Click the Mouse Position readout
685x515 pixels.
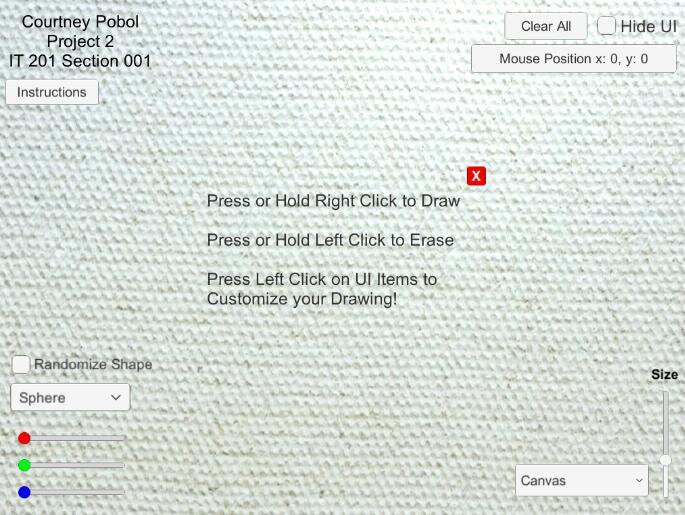coord(574,59)
